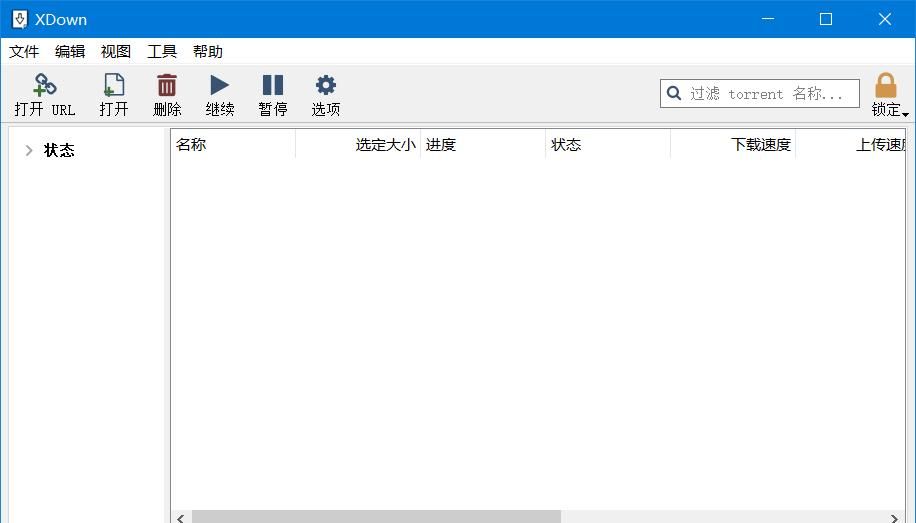Open the 文件 menu
The width and height of the screenshot is (916, 523).
[x=24, y=51]
